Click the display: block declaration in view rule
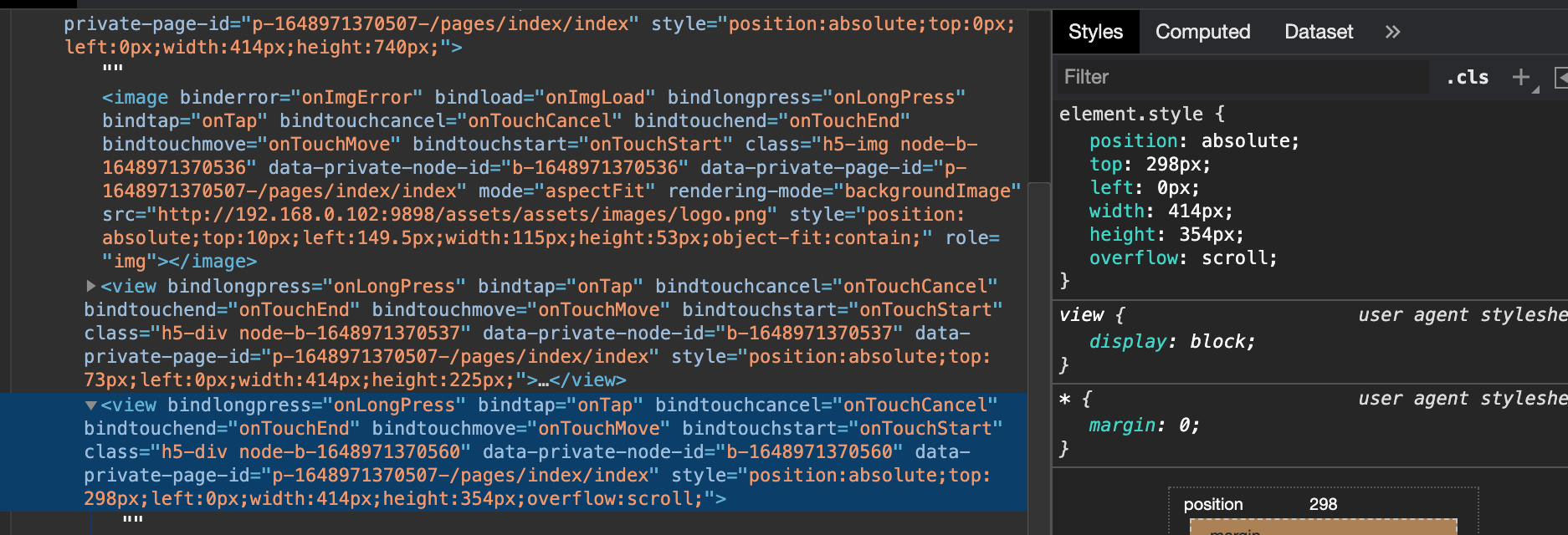 click(1171, 341)
